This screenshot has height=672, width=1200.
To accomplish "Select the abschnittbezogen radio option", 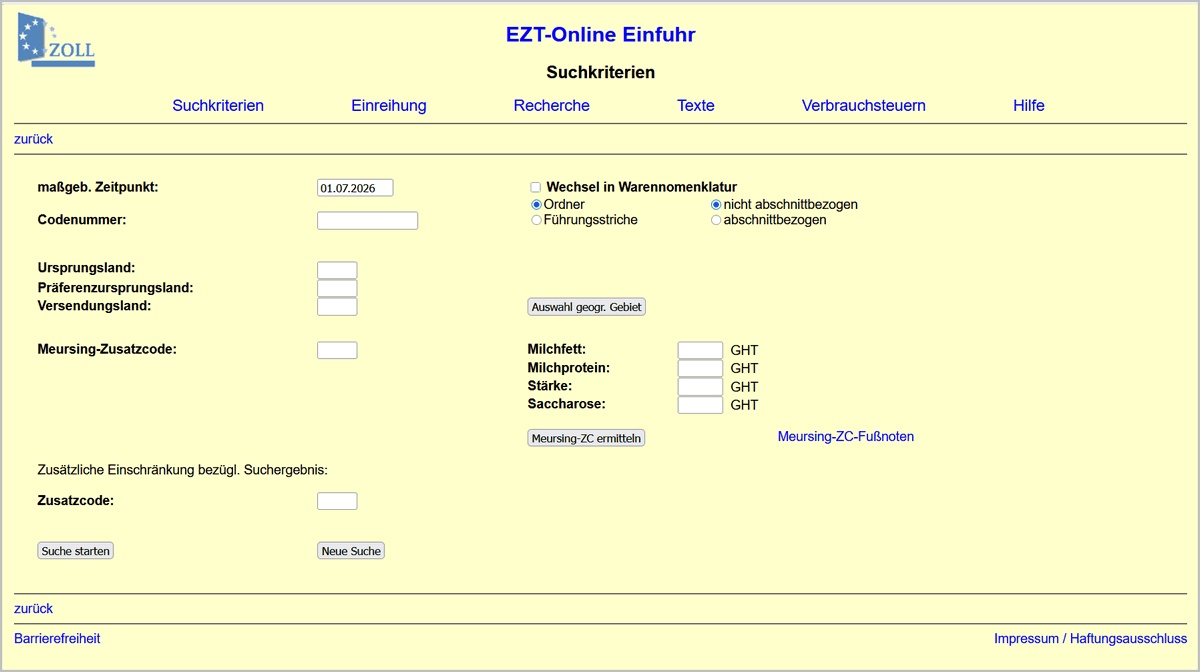I will [x=716, y=220].
